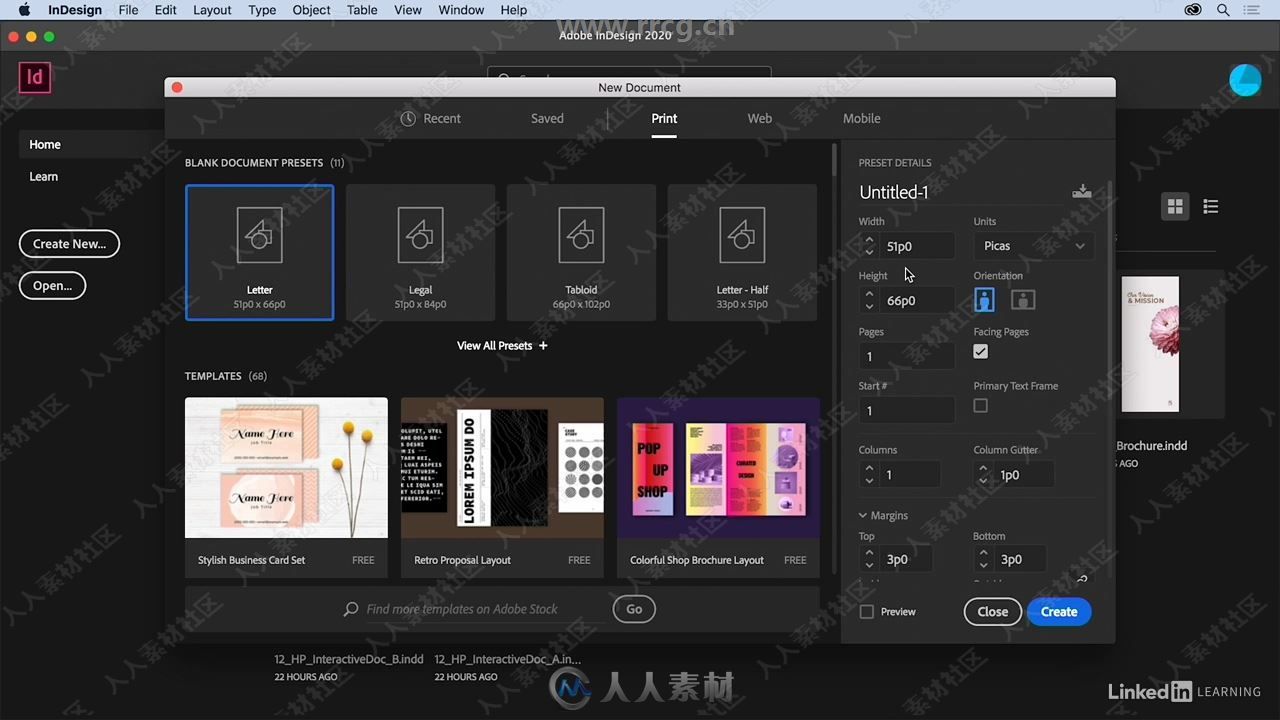The height and width of the screenshot is (720, 1280).
Task: Open the Control Center list icon
Action: [1253, 10]
